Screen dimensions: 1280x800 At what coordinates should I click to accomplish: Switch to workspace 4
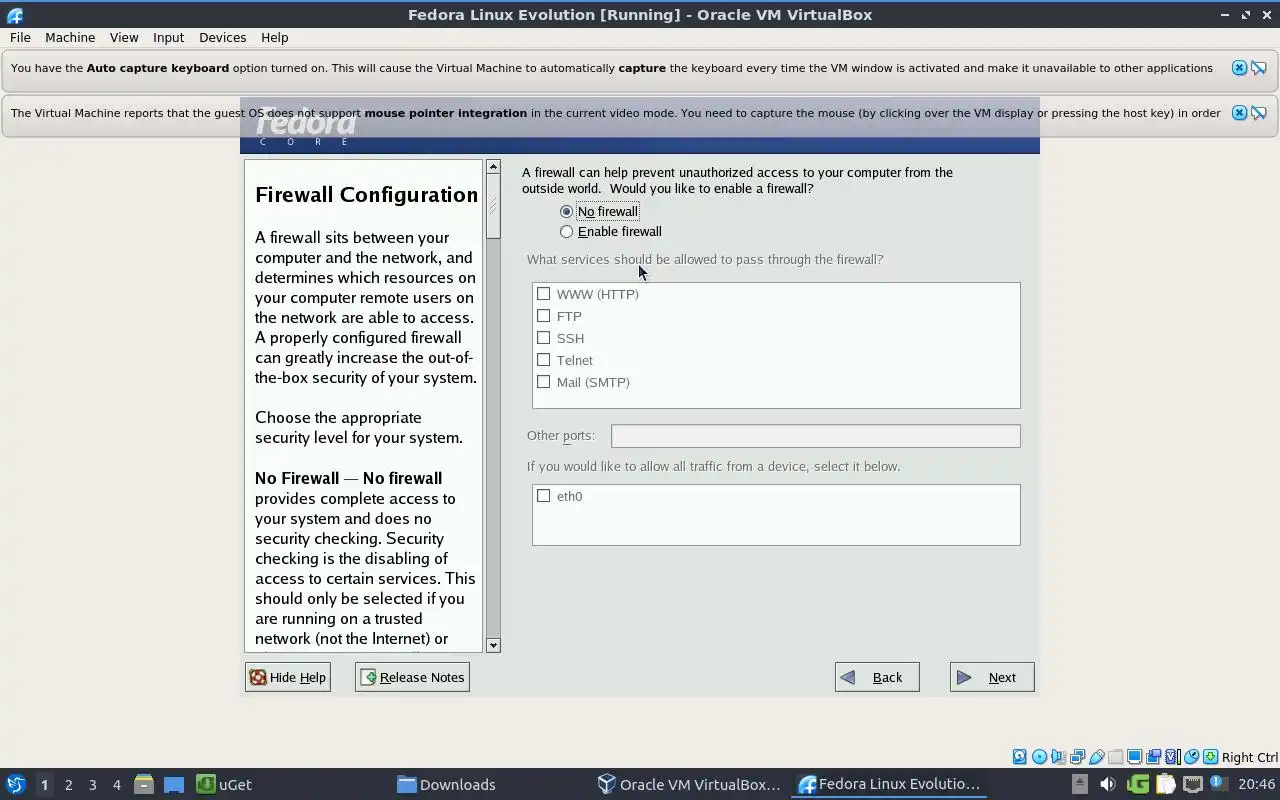coord(116,784)
